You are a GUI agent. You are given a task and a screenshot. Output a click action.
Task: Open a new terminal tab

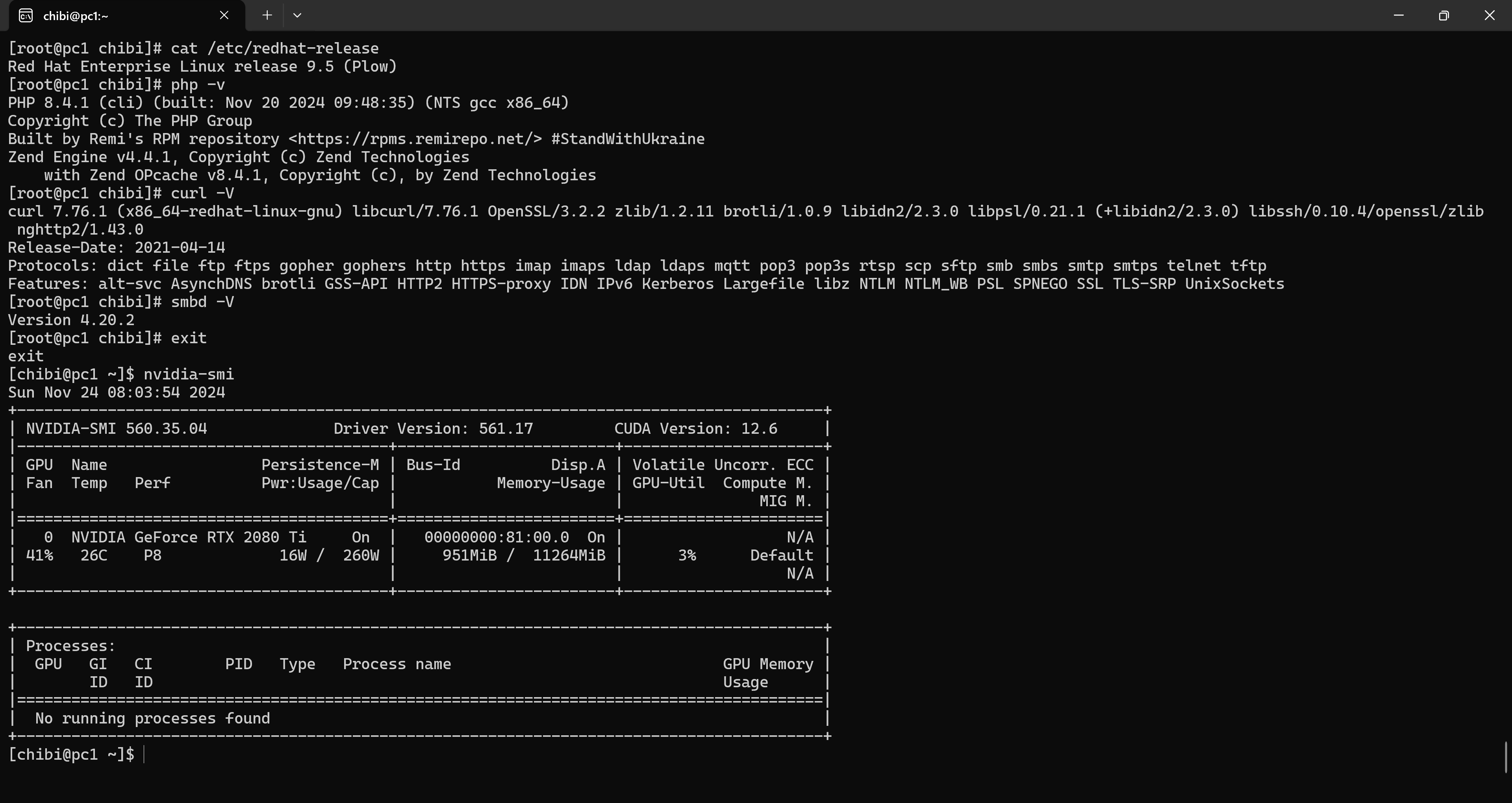click(x=267, y=15)
